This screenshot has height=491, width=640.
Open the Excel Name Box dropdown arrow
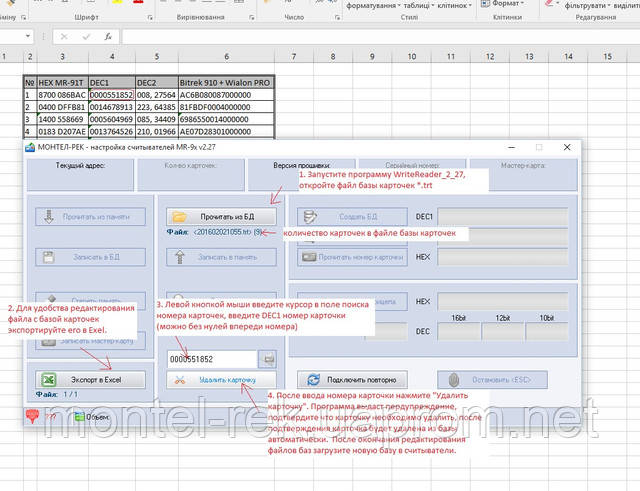tap(28, 36)
